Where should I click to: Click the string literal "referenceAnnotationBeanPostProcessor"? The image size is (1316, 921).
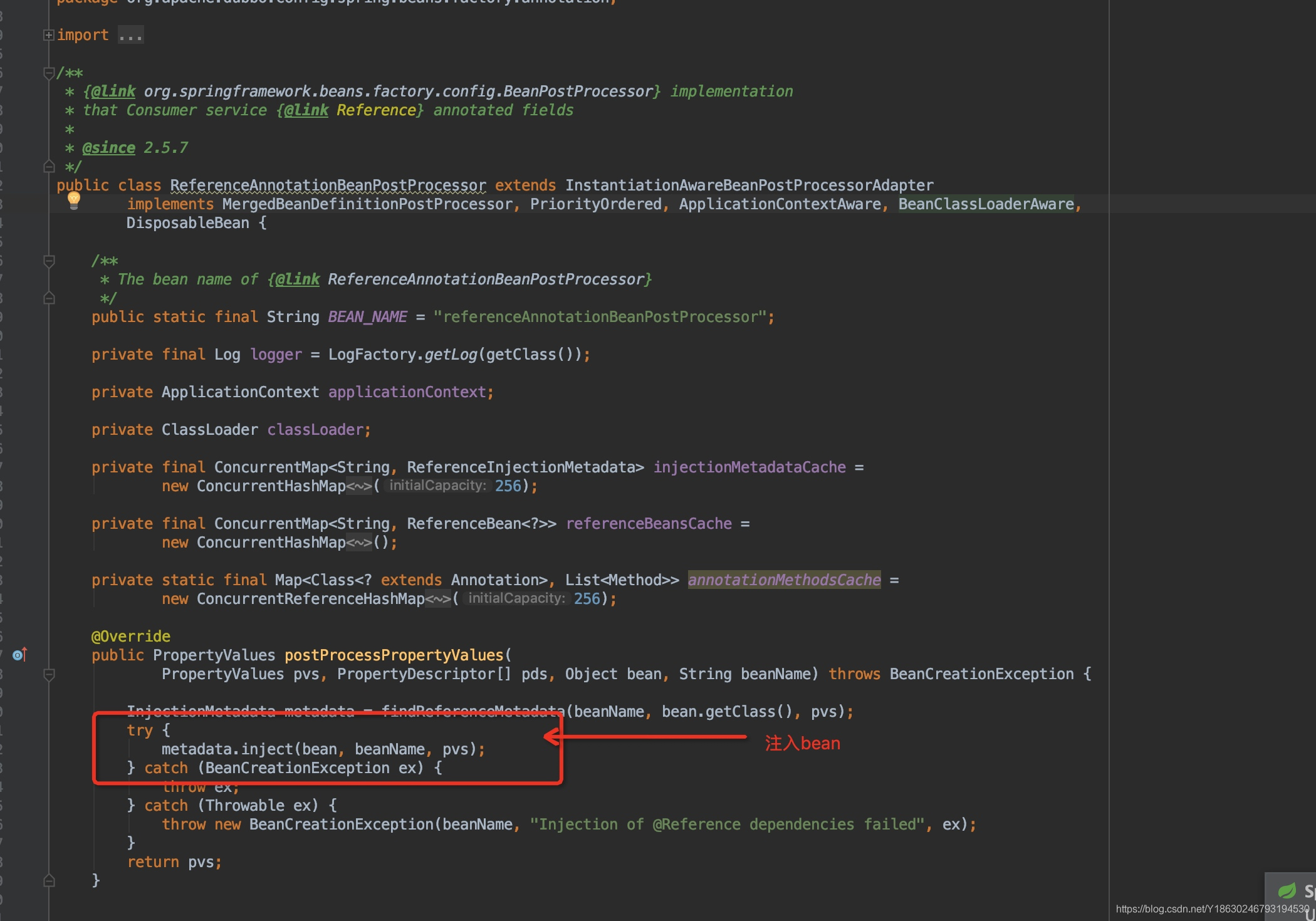[600, 317]
